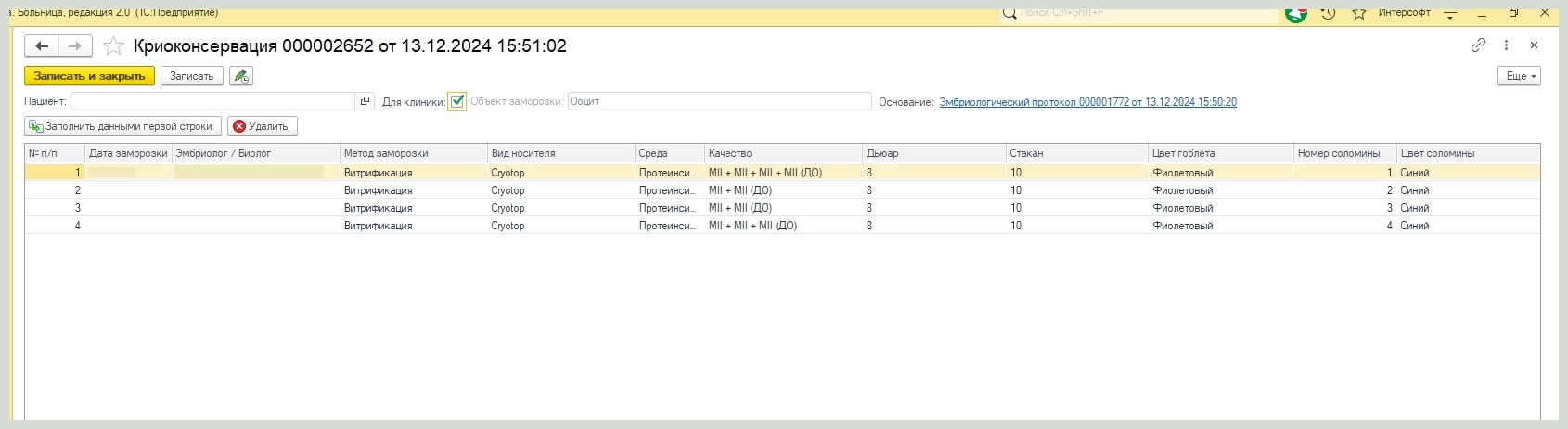The image size is (1568, 429).
Task: Click the Цвет соломины column header
Action: pos(1468,153)
